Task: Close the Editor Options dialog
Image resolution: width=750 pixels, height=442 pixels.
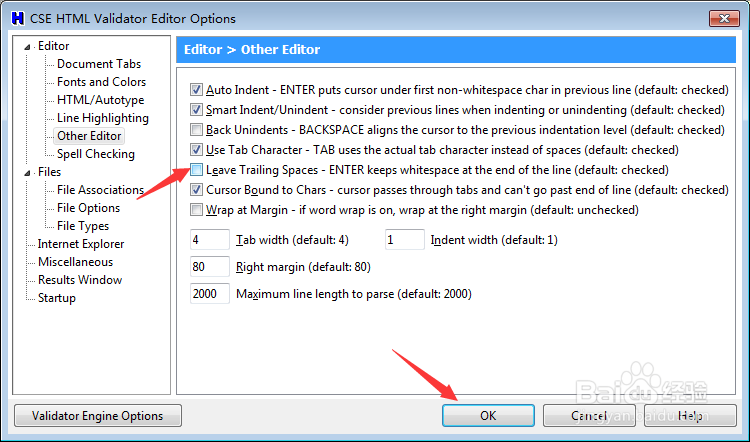Action: tap(724, 19)
